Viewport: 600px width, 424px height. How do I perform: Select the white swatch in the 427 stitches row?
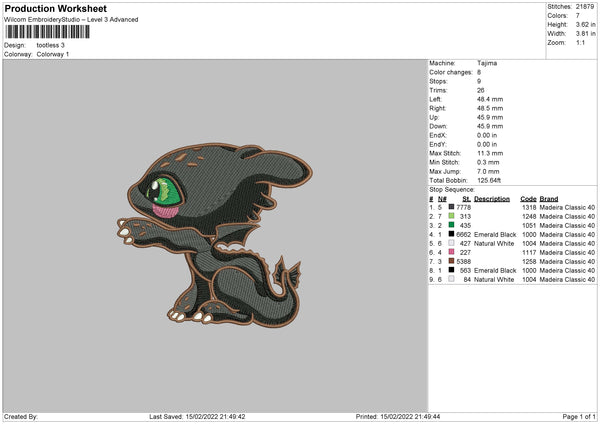coord(451,243)
